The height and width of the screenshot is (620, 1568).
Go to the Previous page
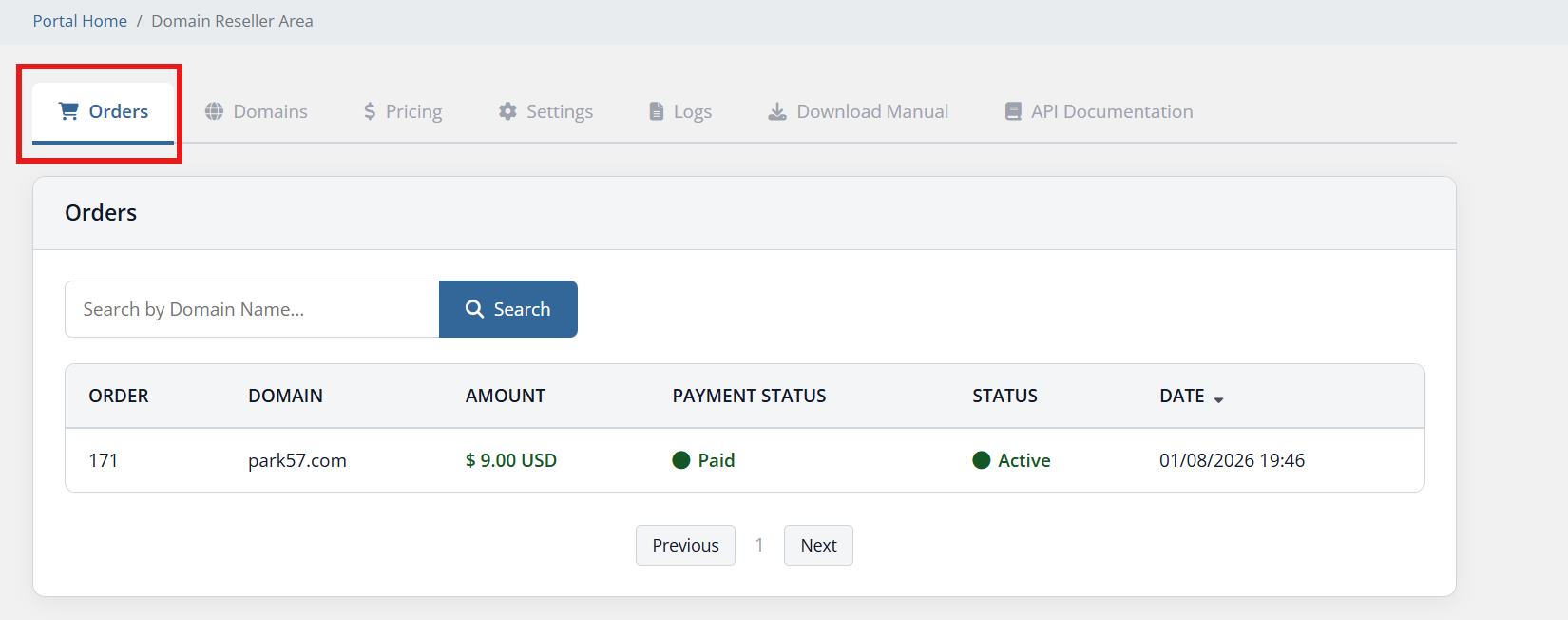(x=685, y=545)
